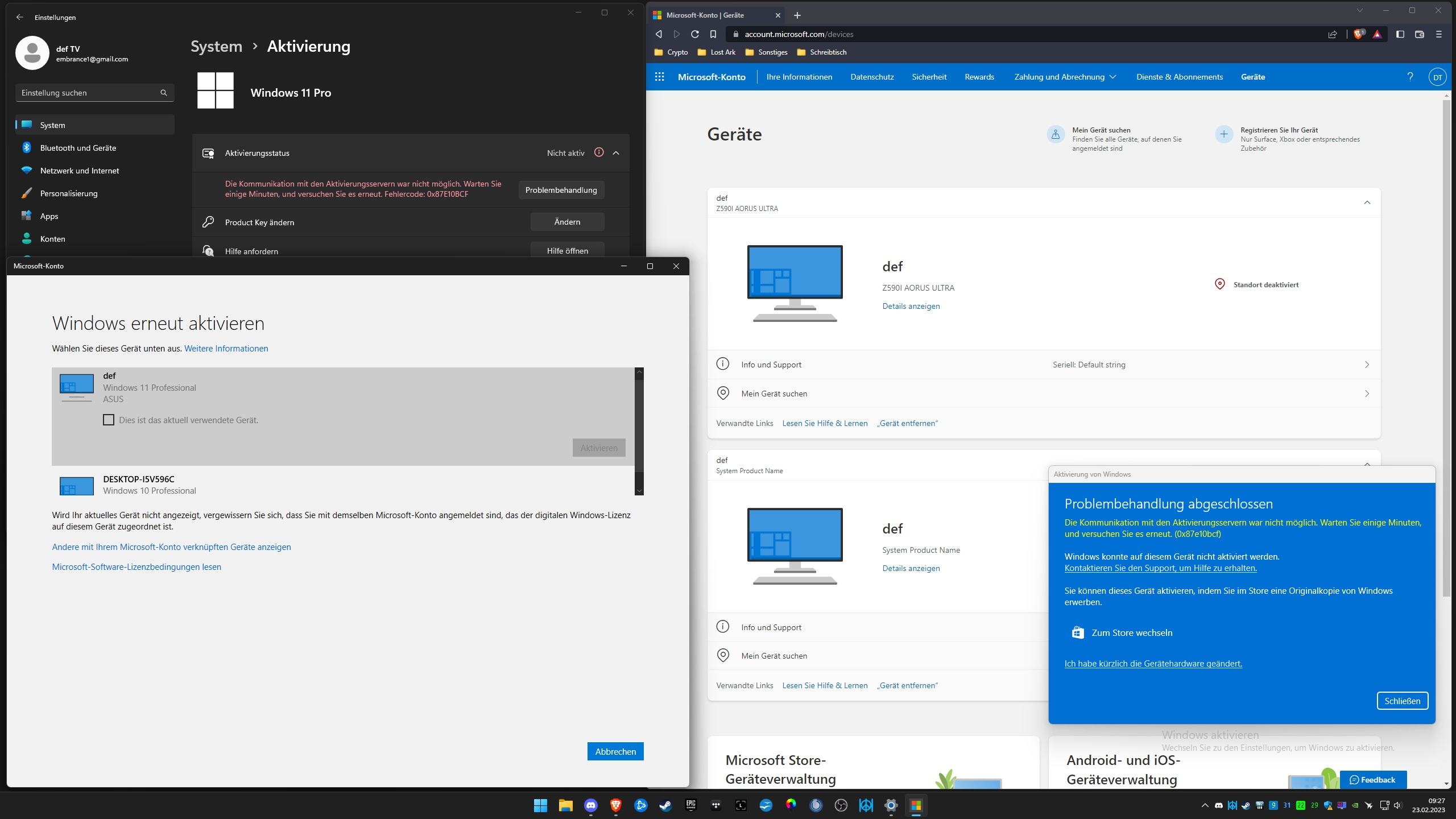Open the Brave Shields lion icon
The width and height of the screenshot is (1456, 819).
pyautogui.click(x=1358, y=34)
